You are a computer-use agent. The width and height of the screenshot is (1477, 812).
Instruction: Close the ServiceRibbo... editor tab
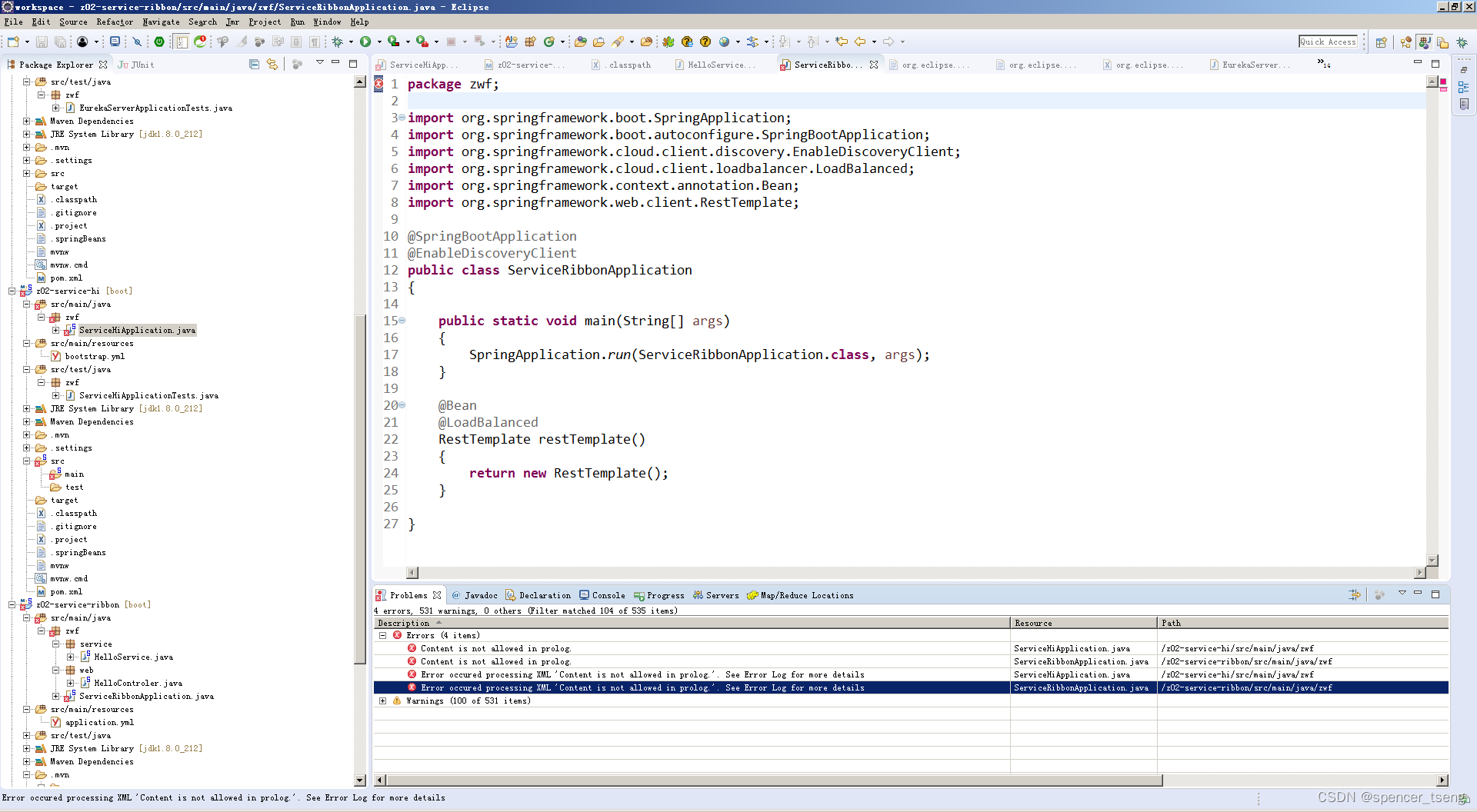[874, 65]
